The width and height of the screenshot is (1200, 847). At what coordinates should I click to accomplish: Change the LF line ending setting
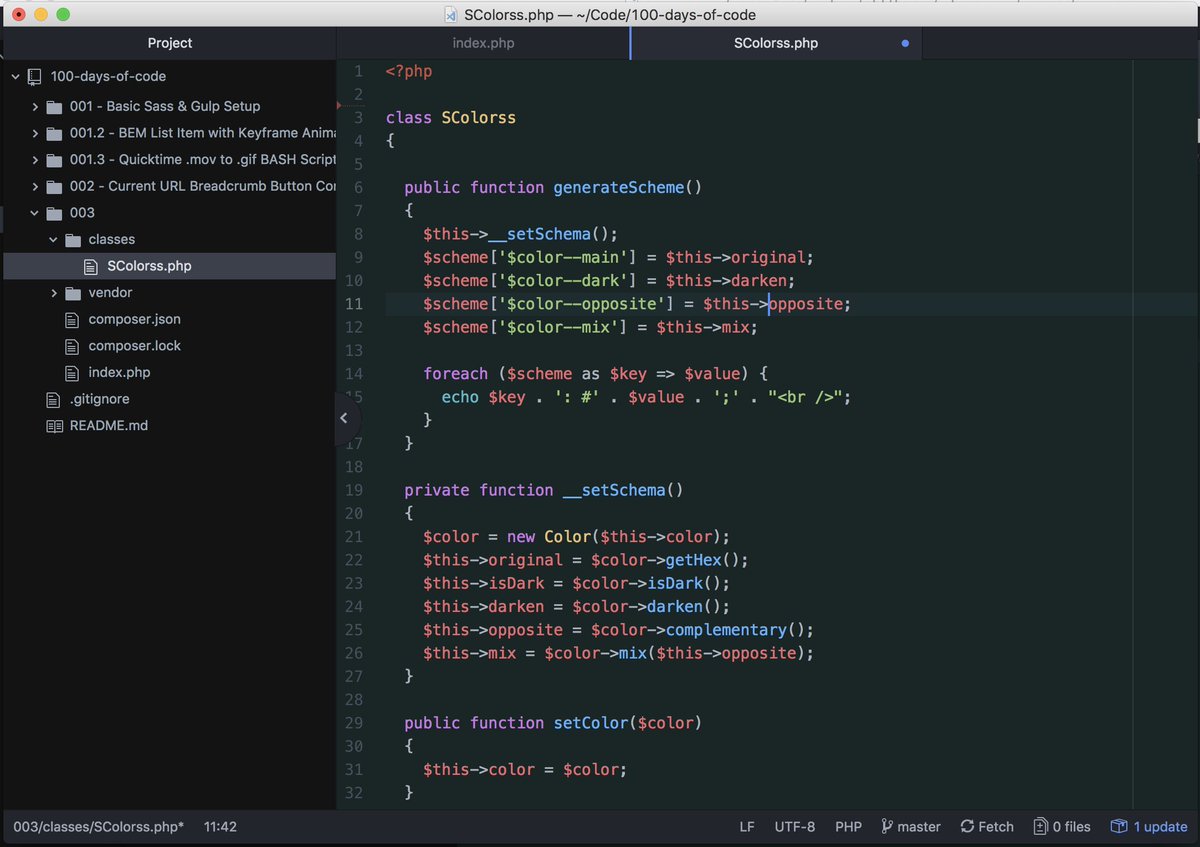point(747,827)
